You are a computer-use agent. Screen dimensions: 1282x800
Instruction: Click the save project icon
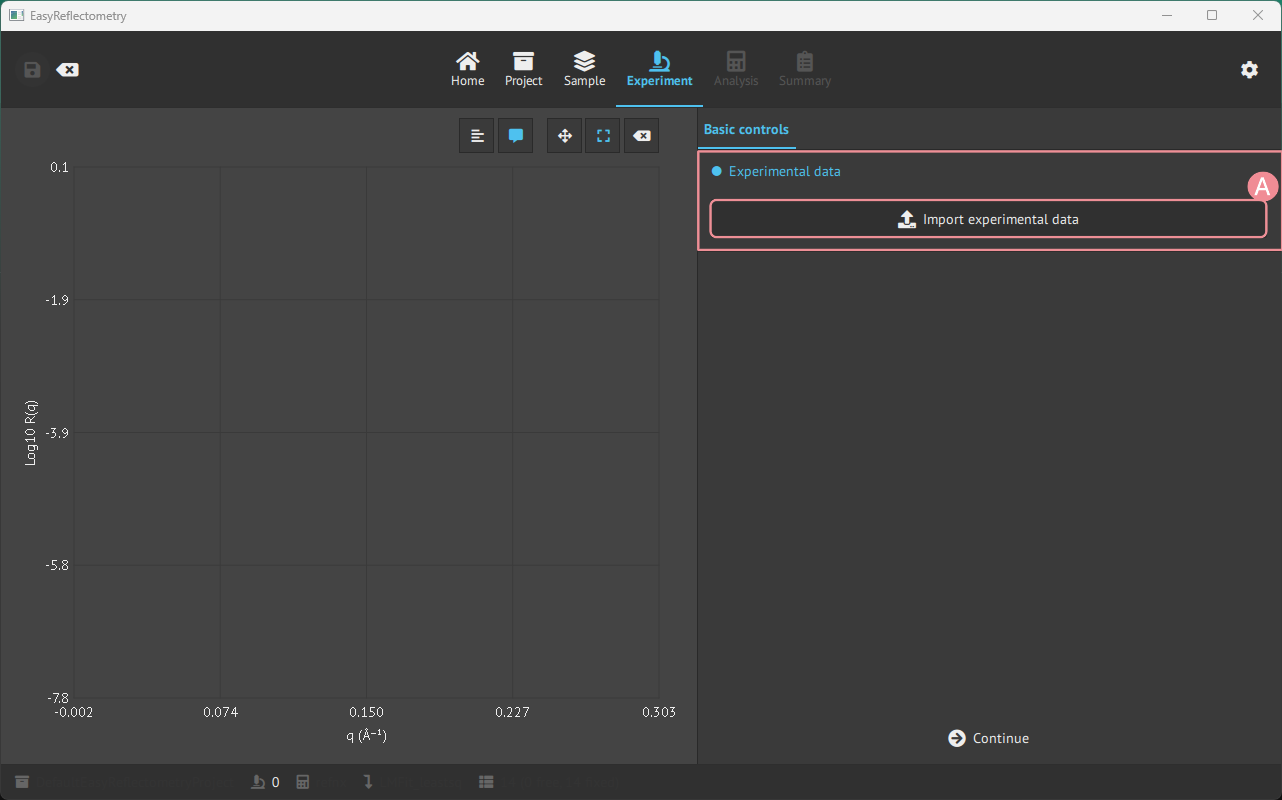pos(32,70)
